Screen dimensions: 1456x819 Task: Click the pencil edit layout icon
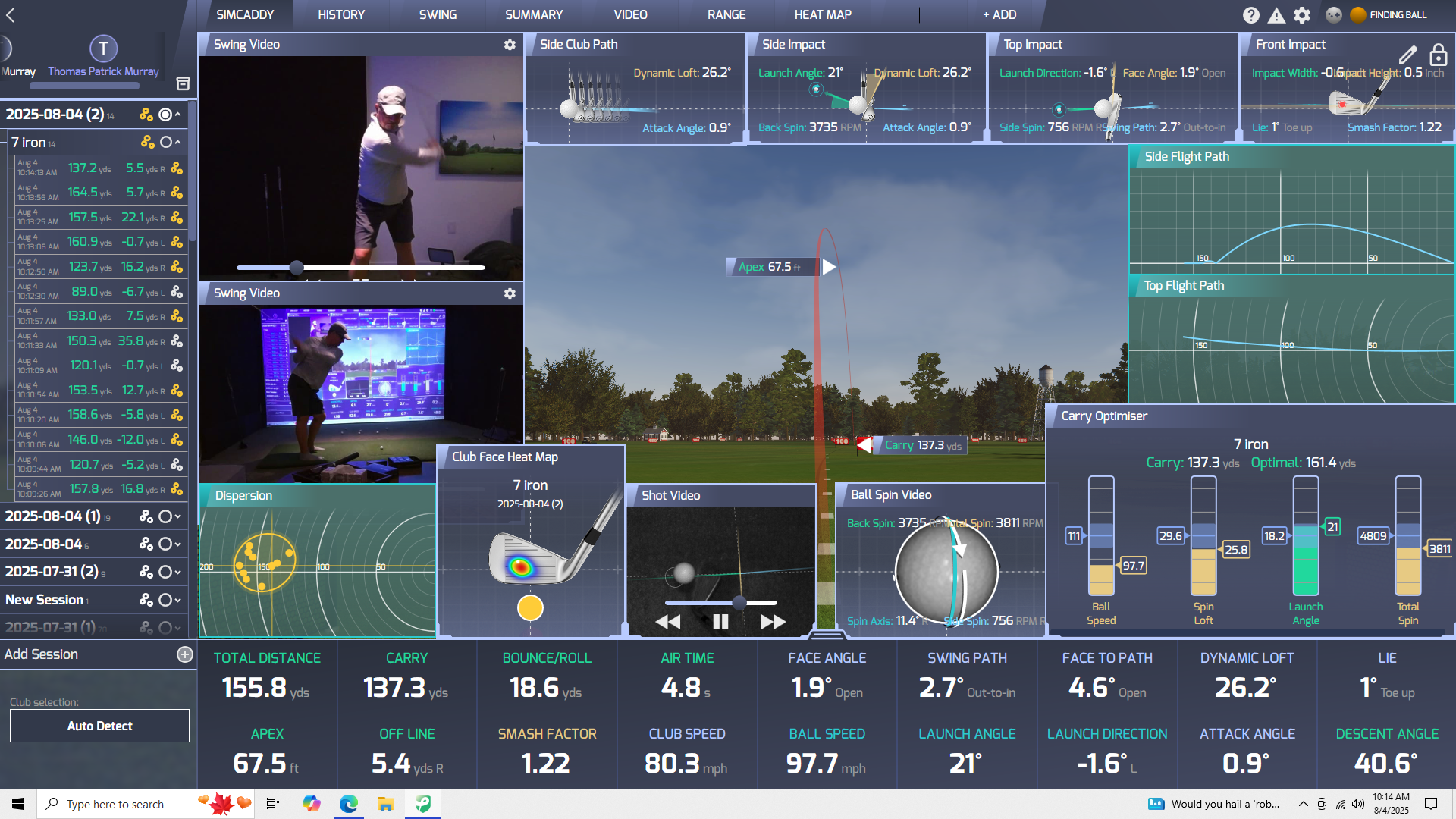(x=1407, y=55)
